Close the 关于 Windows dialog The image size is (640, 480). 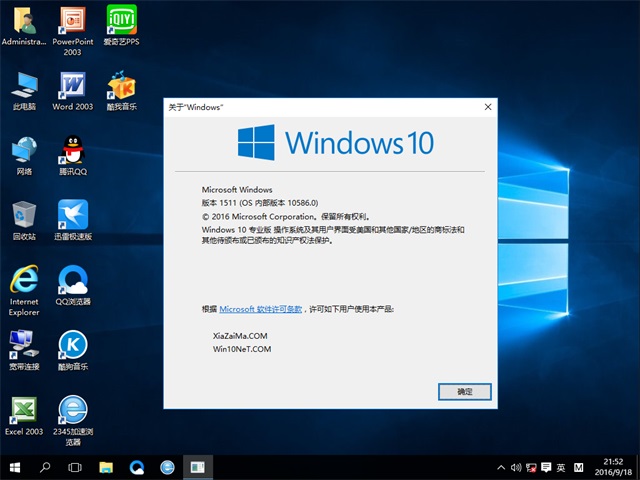coord(487,106)
